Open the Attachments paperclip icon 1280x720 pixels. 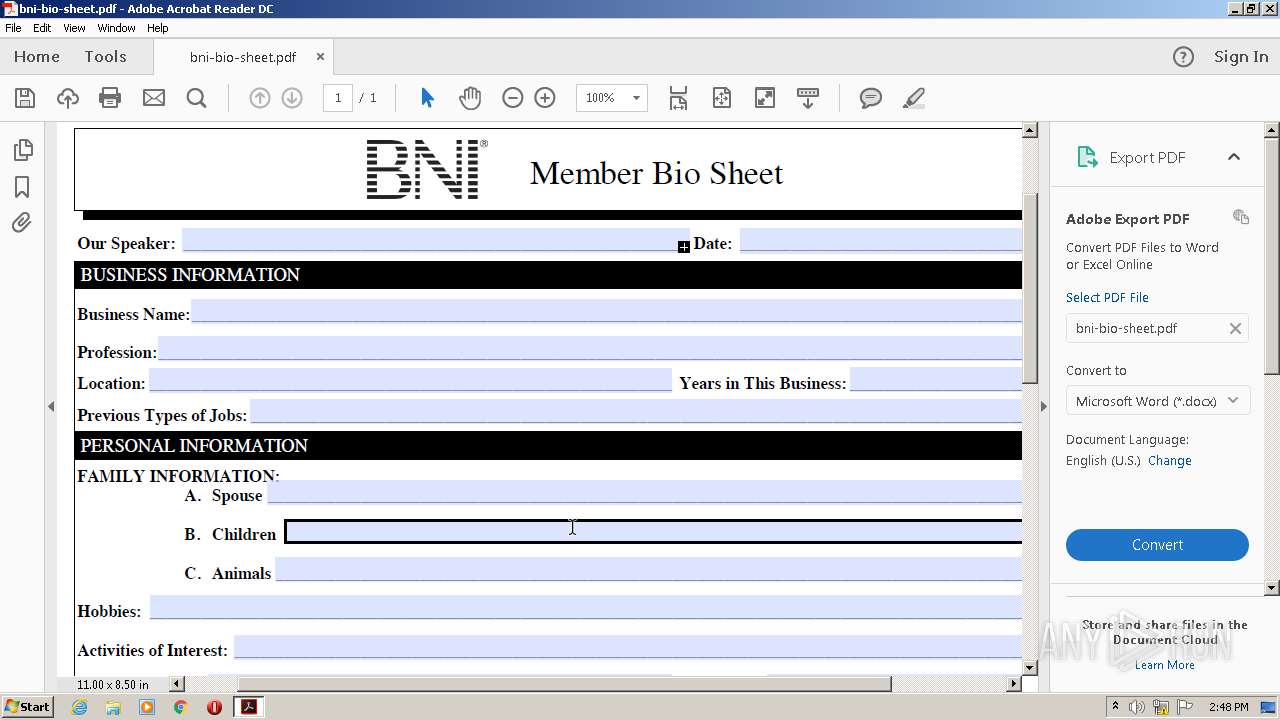tap(22, 222)
